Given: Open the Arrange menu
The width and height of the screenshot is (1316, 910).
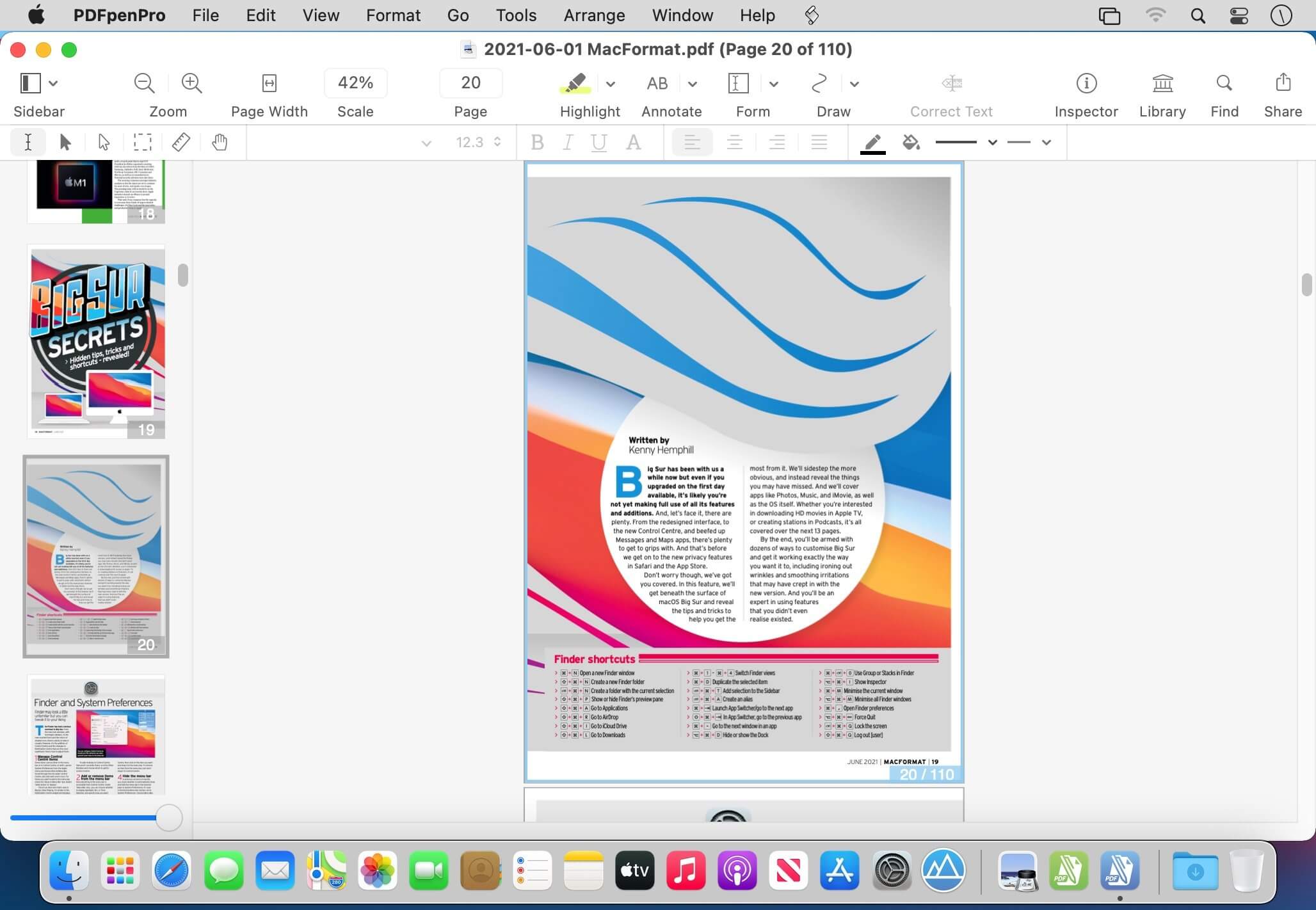Looking at the screenshot, I should [594, 15].
